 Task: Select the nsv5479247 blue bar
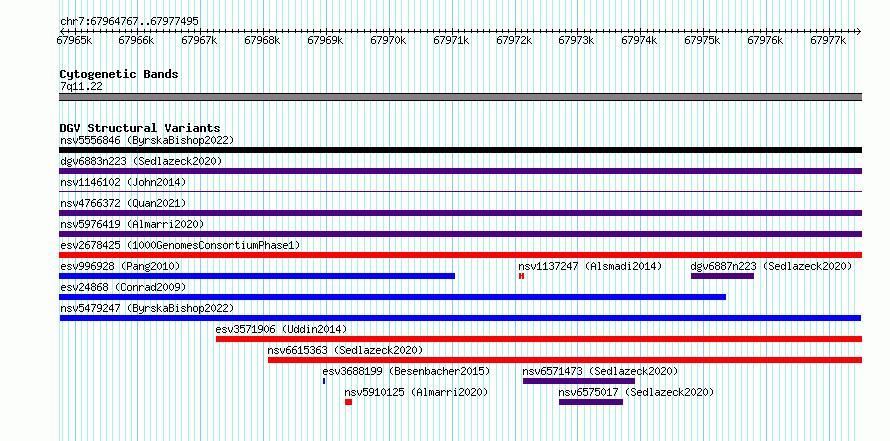click(x=460, y=318)
